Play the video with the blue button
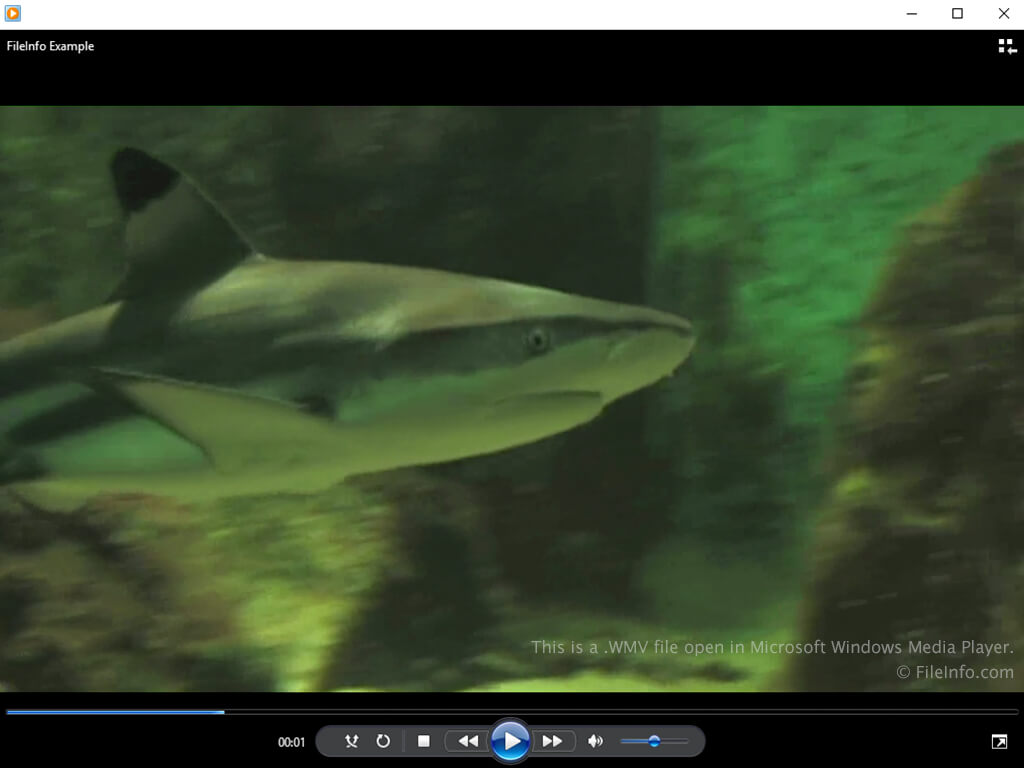This screenshot has height=768, width=1024. (510, 741)
